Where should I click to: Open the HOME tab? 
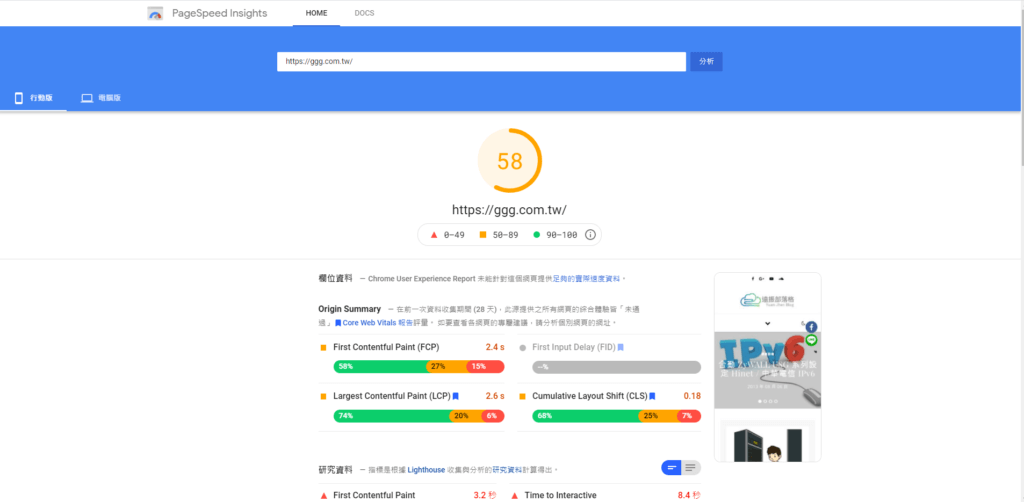click(317, 13)
